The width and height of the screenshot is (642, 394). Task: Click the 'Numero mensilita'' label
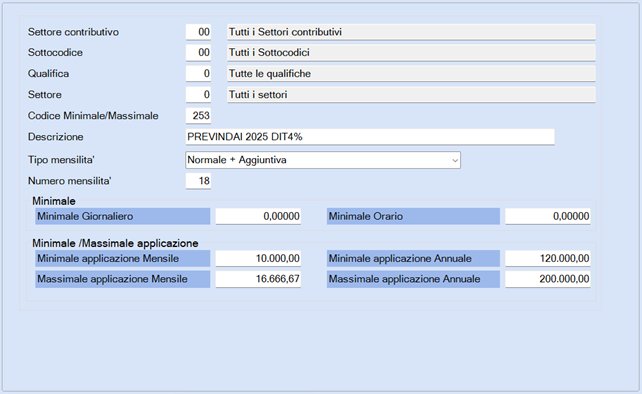[x=70, y=181]
